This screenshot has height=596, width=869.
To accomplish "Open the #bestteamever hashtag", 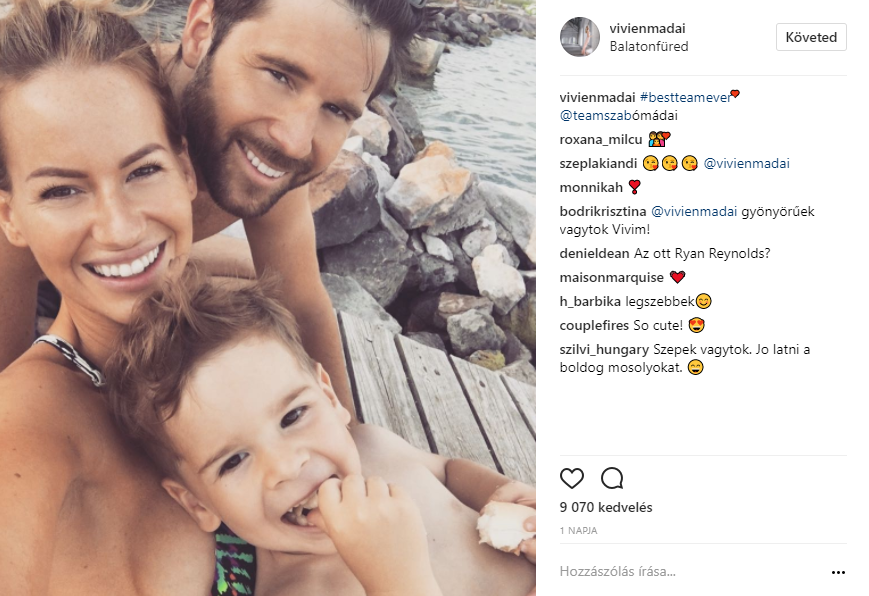I will click(686, 98).
